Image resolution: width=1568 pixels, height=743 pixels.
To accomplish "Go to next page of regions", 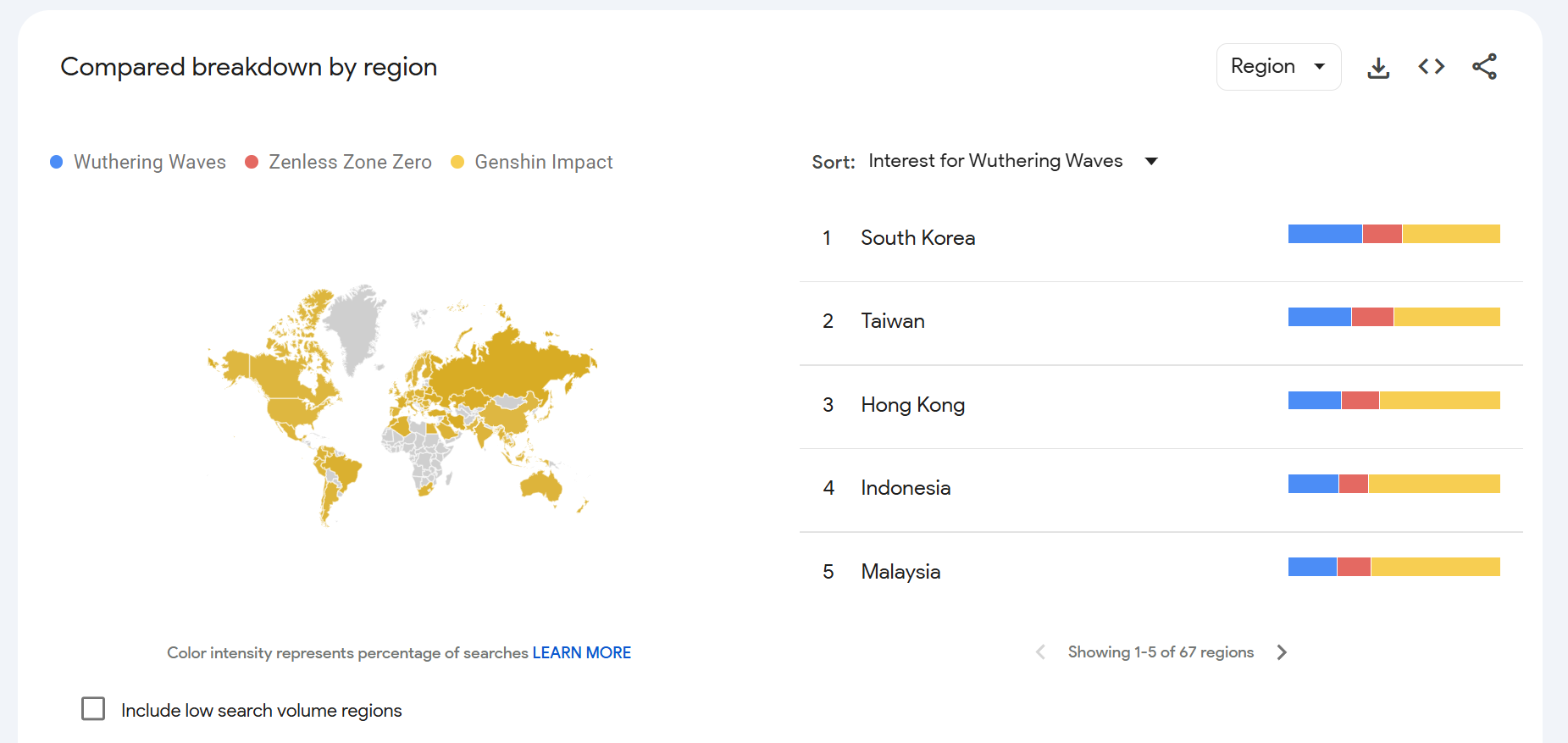I will tap(1282, 652).
